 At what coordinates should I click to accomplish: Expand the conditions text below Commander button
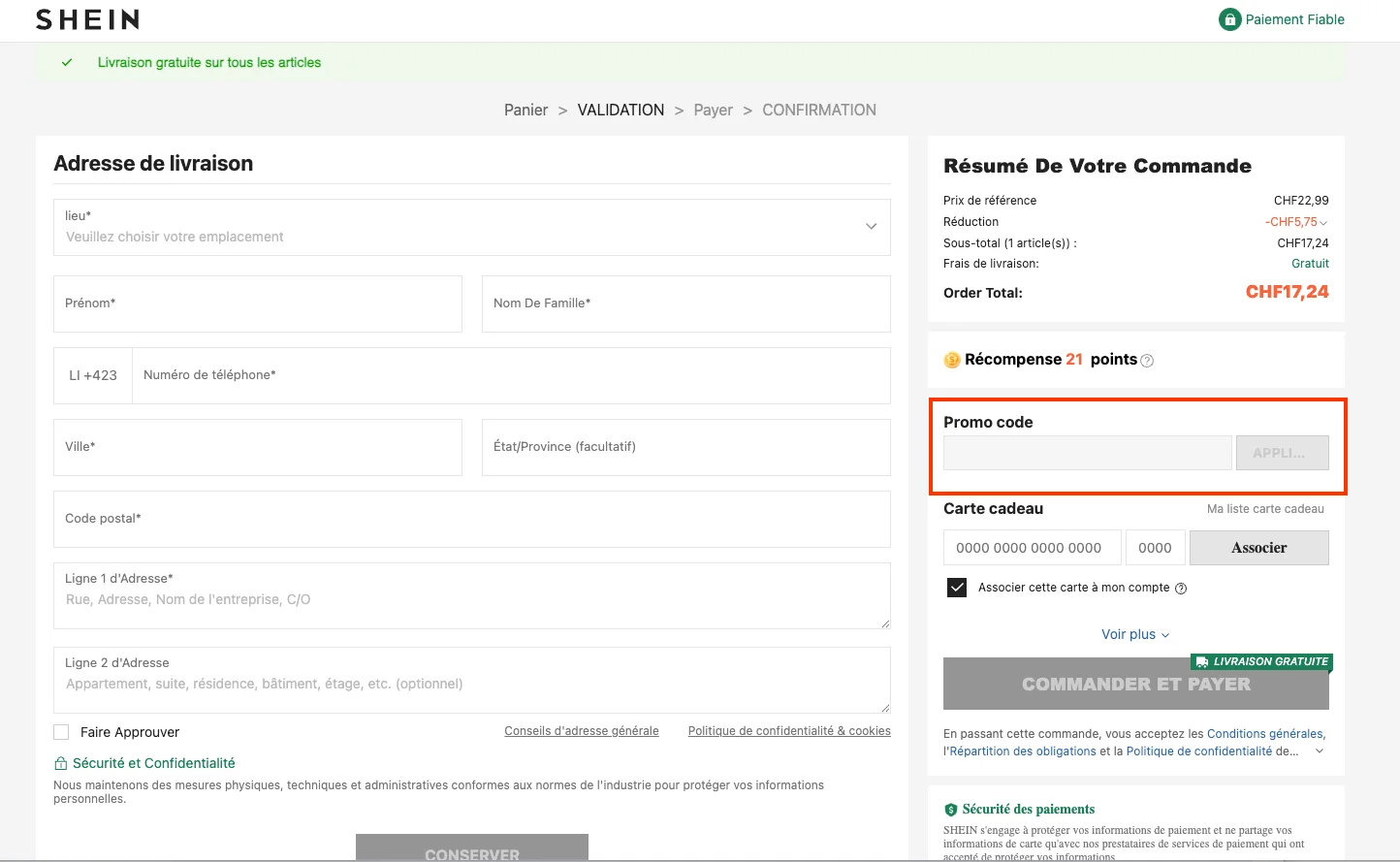point(1320,750)
